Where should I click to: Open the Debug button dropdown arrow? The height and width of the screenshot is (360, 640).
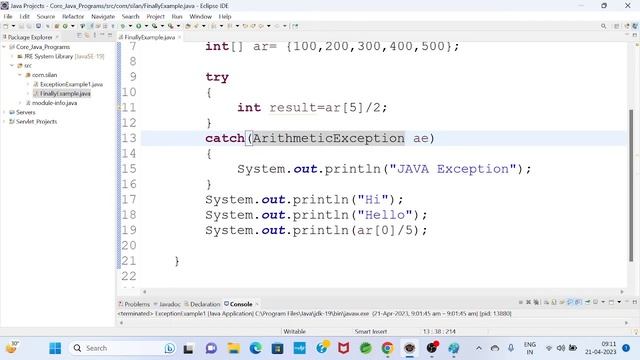pyautogui.click(x=130, y=26)
